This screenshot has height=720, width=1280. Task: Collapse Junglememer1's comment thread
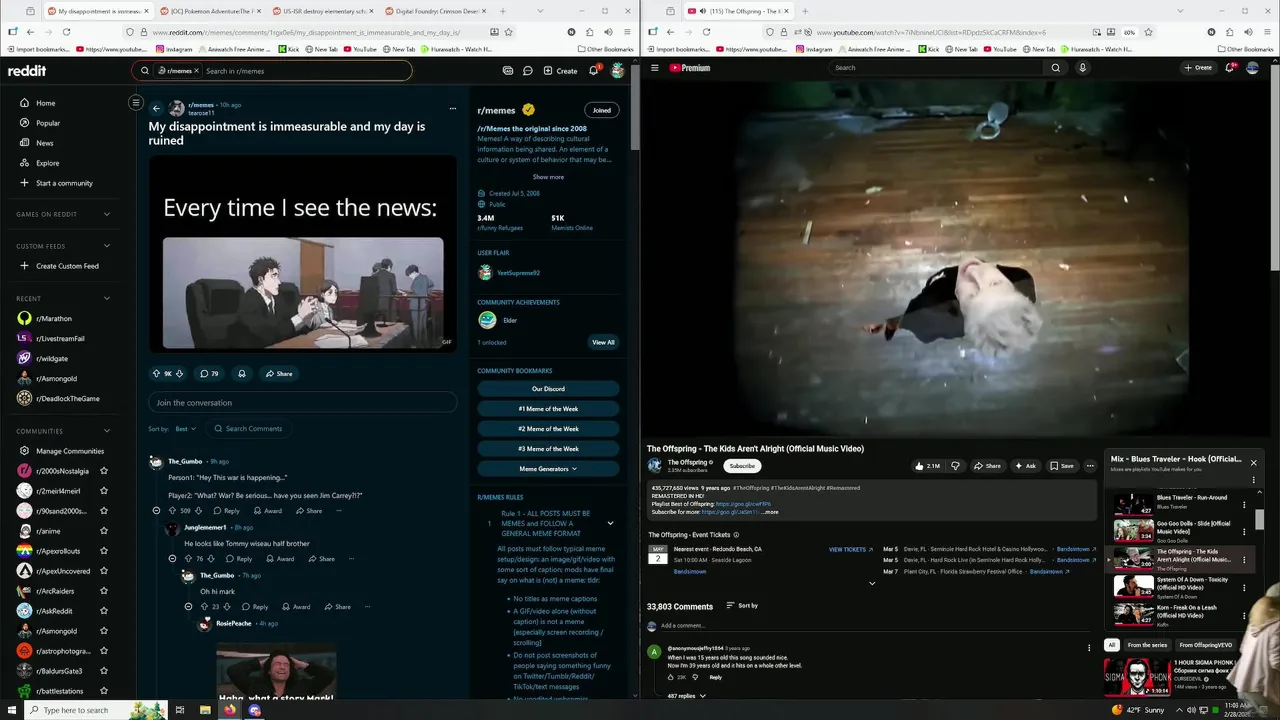click(x=172, y=559)
